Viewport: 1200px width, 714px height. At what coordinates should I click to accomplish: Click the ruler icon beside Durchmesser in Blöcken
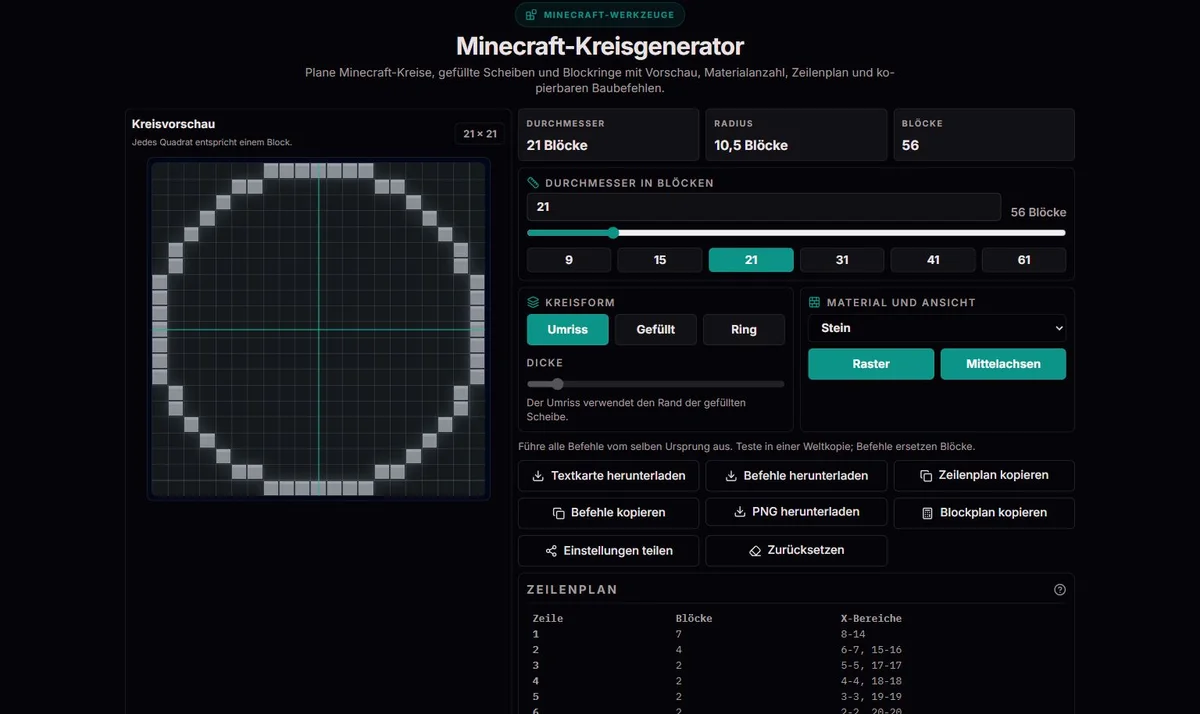click(x=533, y=183)
